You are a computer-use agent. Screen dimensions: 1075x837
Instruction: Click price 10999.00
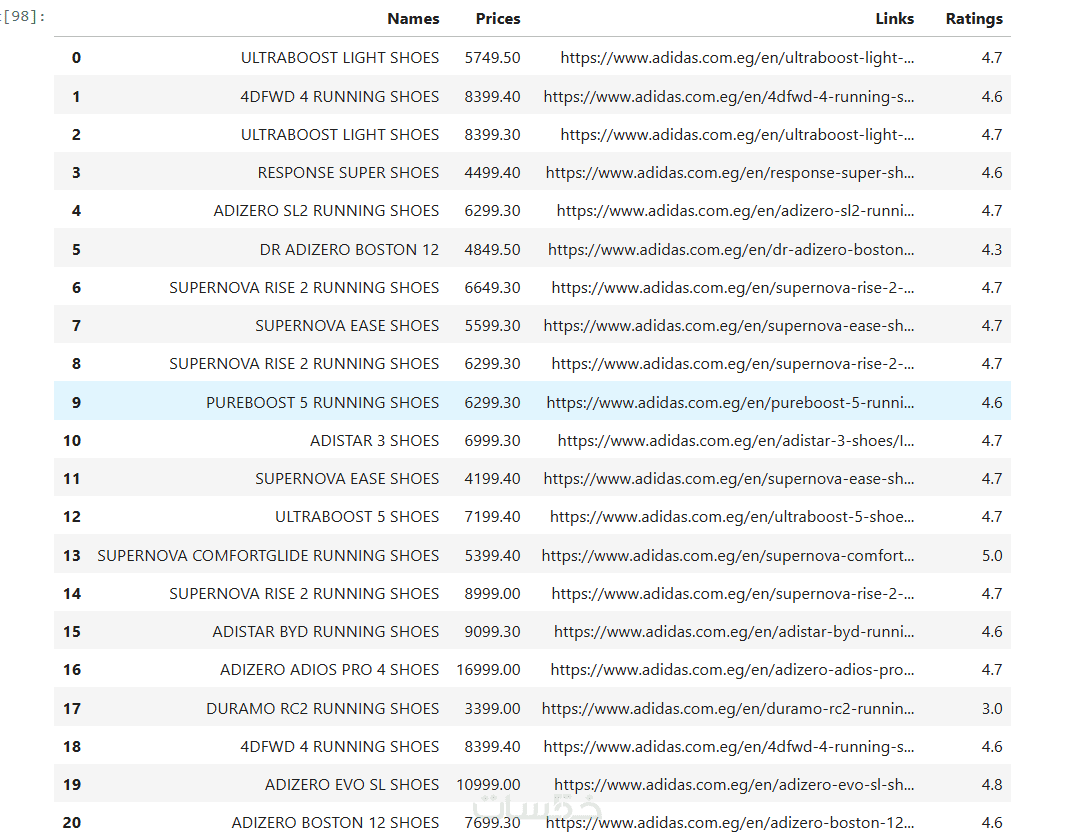[488, 784]
